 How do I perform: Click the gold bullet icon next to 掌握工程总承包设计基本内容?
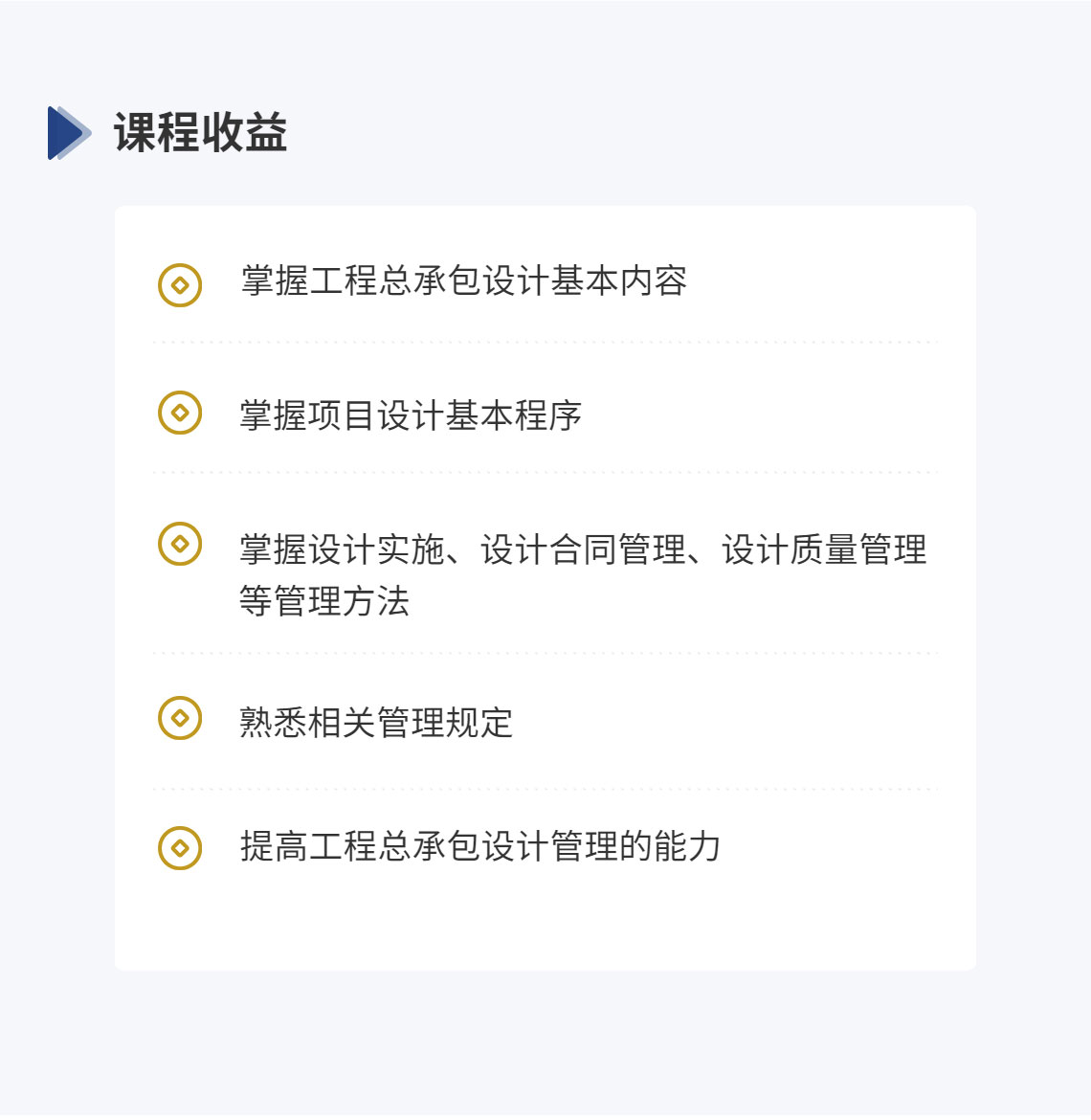coord(180,285)
